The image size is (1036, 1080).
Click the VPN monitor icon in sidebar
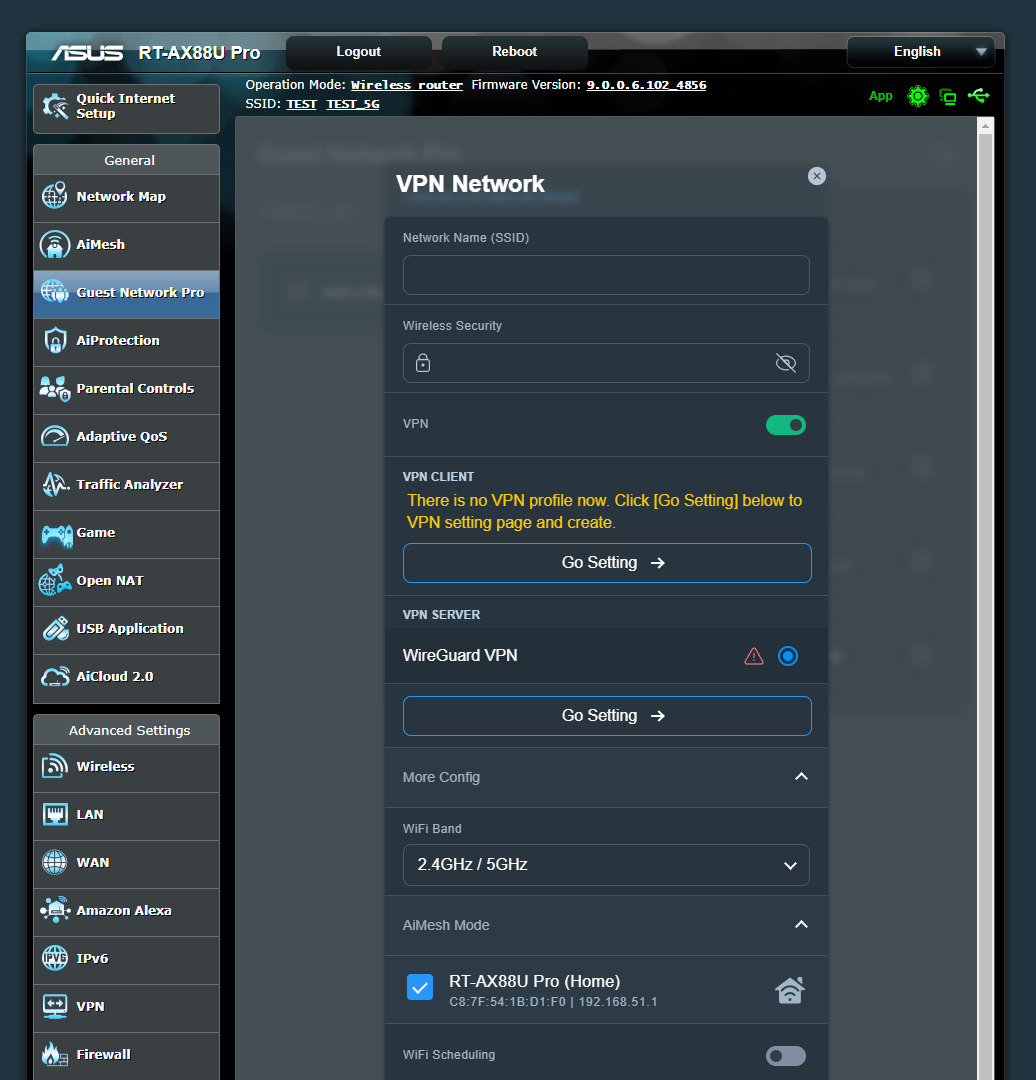point(54,1006)
